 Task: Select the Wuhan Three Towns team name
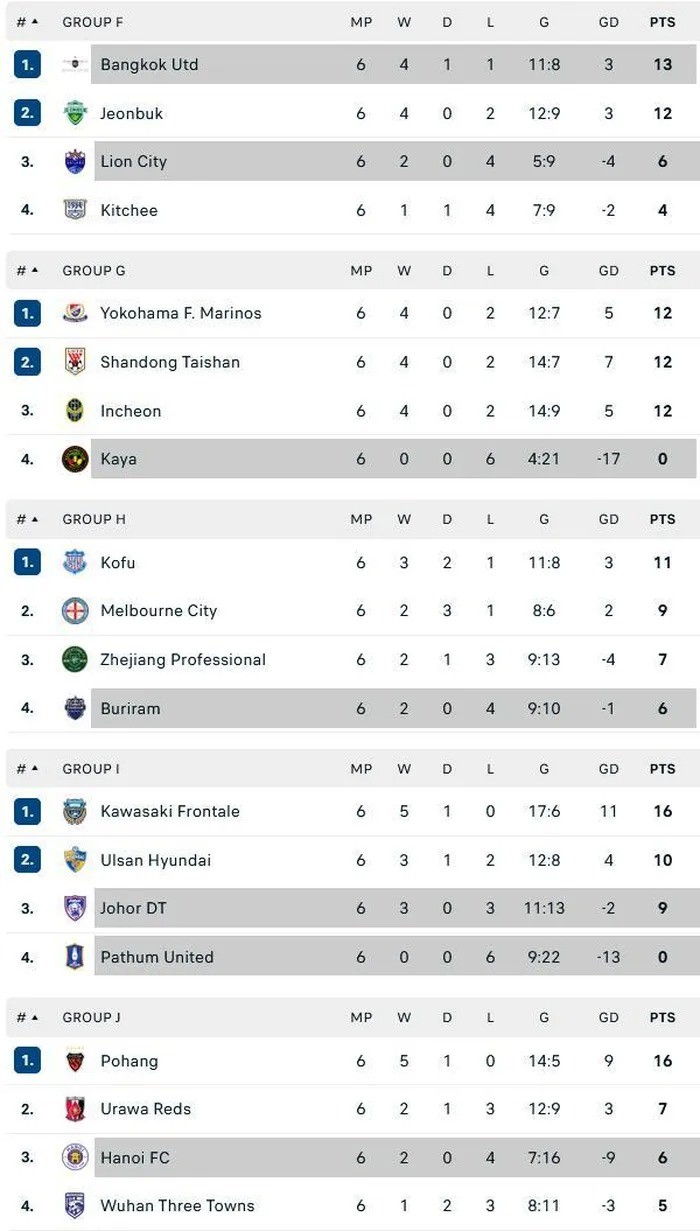(x=177, y=1206)
